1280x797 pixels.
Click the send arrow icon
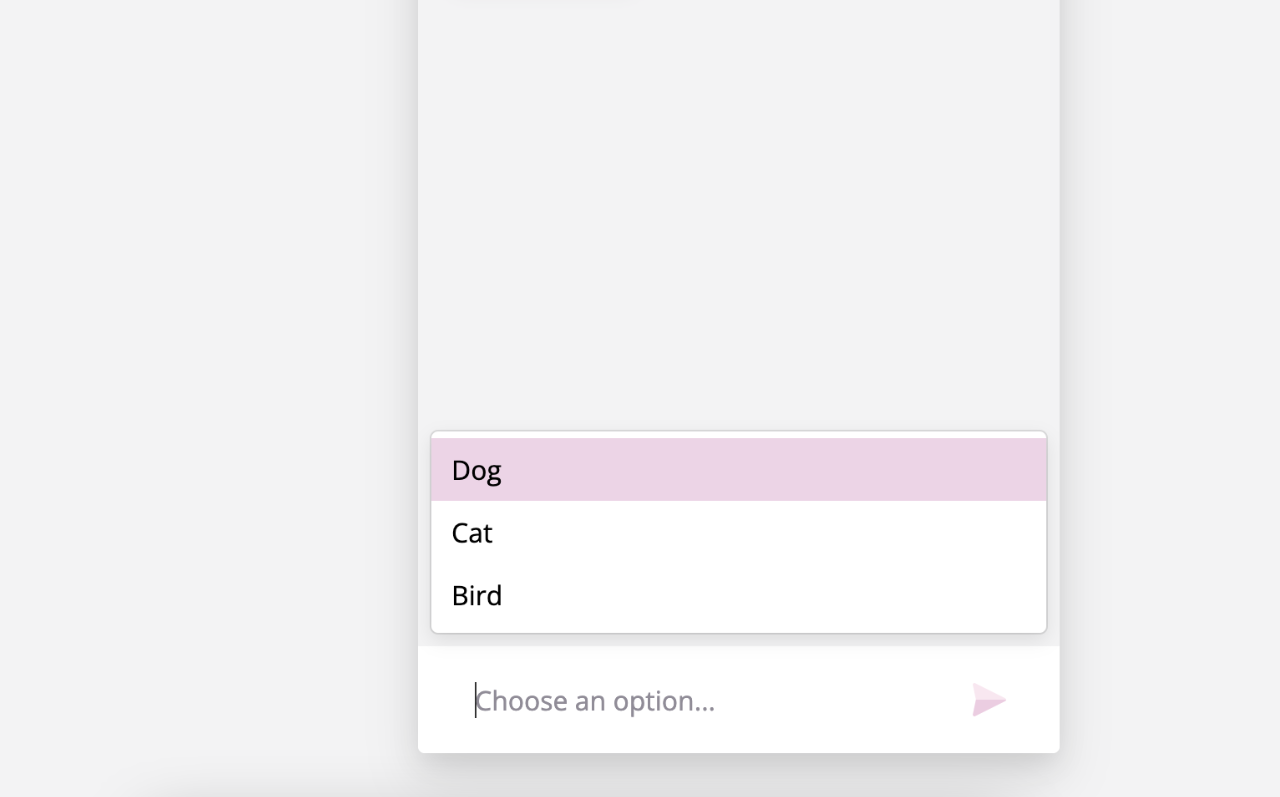point(989,700)
